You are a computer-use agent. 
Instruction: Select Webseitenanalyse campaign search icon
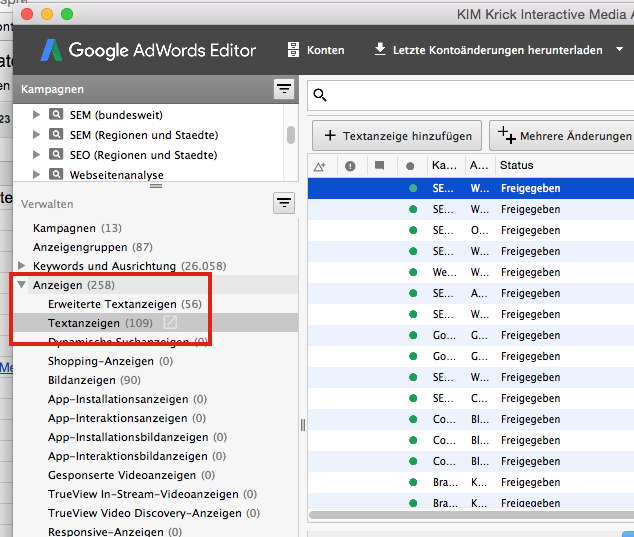(x=56, y=174)
